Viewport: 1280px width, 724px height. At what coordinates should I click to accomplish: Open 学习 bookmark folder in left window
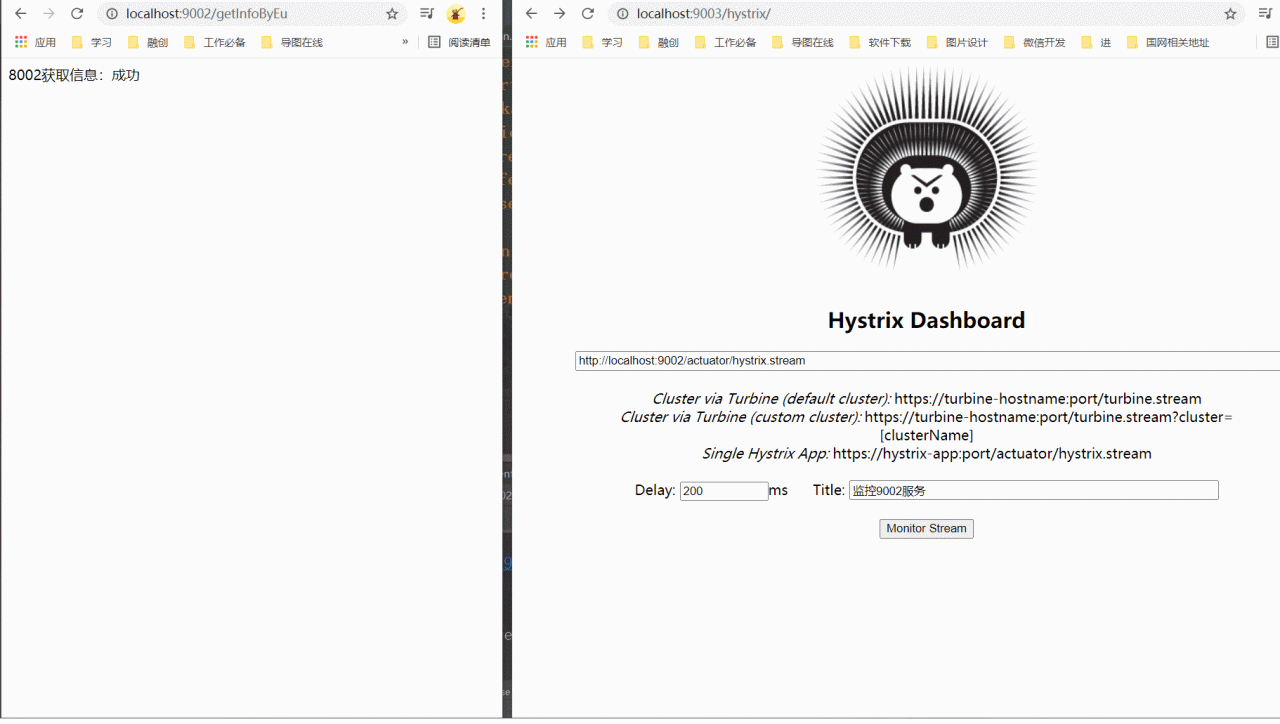tap(92, 42)
